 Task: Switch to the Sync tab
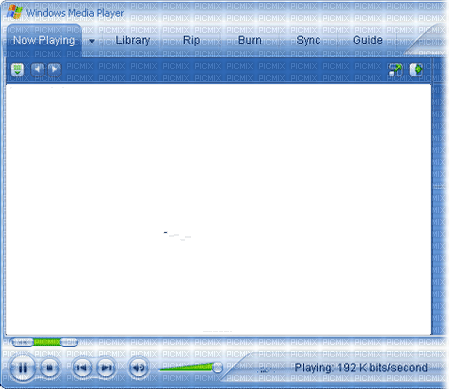(308, 40)
